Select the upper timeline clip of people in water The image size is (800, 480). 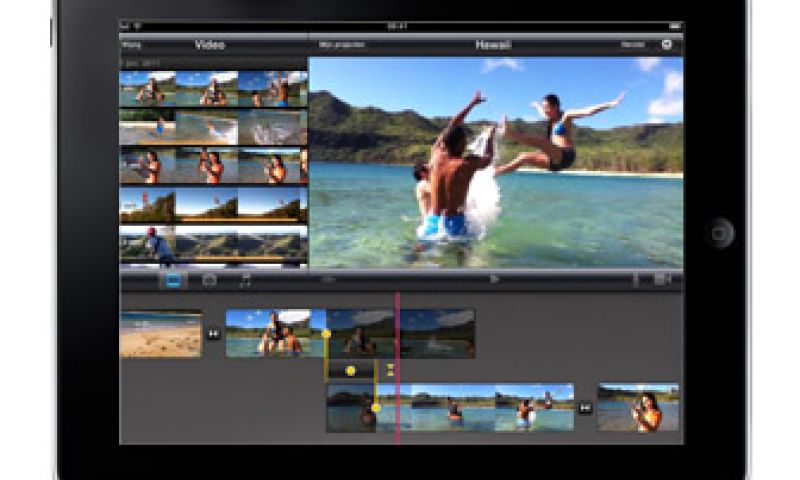(x=351, y=334)
